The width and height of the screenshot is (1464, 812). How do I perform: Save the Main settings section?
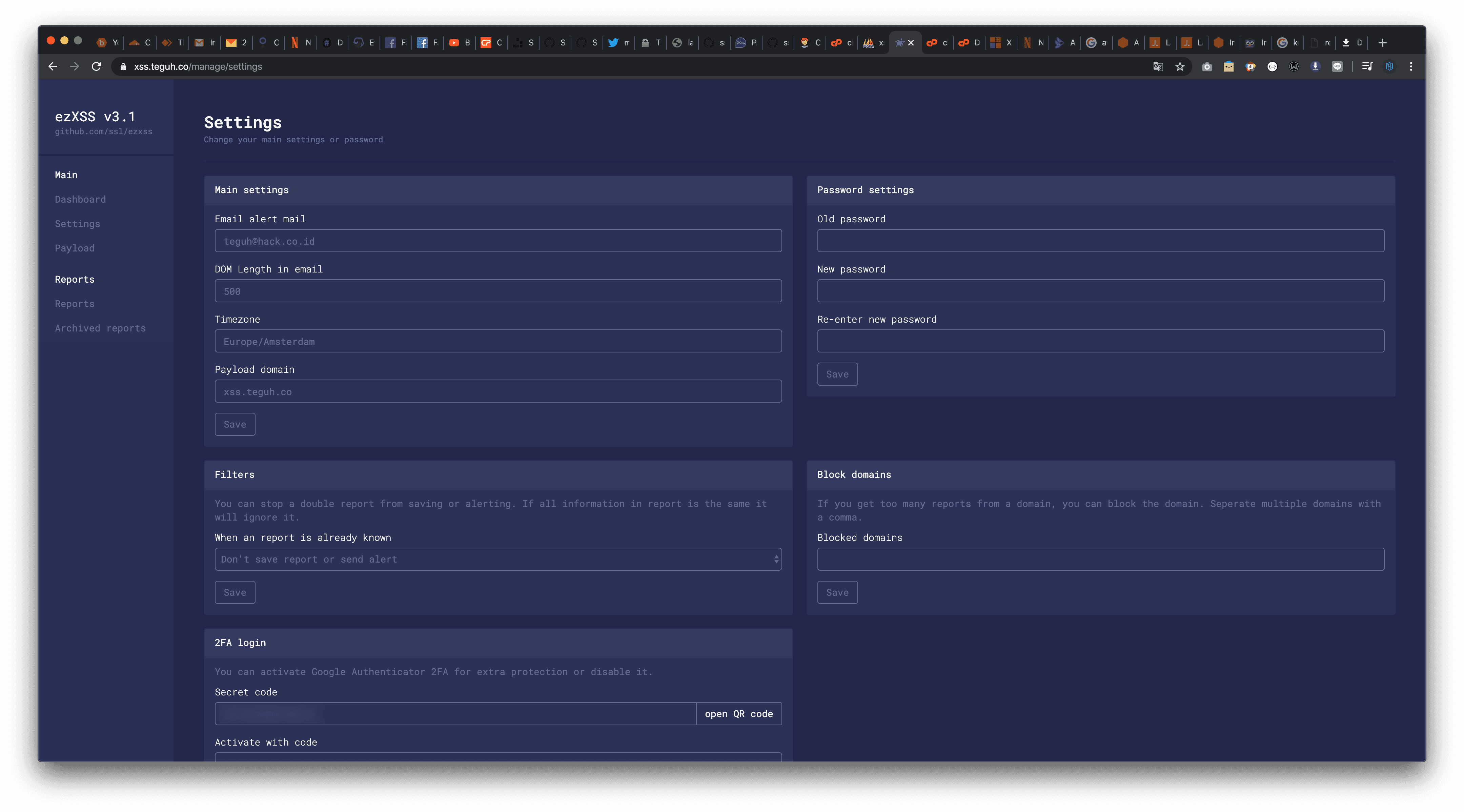point(235,424)
